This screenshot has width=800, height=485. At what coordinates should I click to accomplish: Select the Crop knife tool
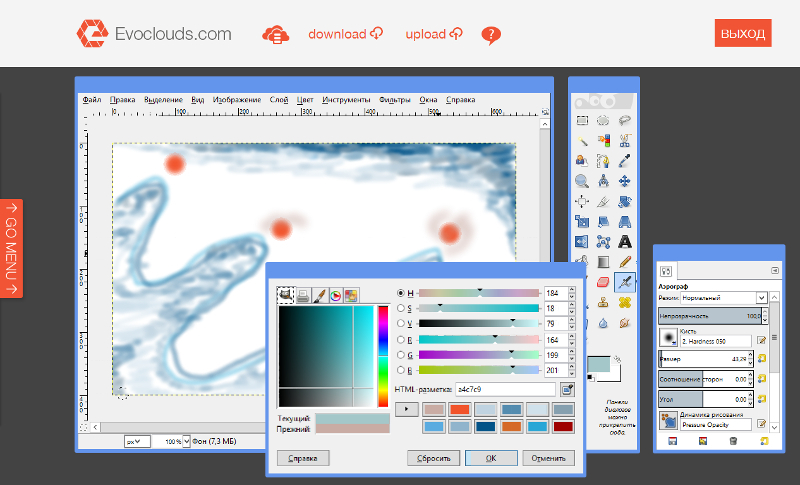603,201
